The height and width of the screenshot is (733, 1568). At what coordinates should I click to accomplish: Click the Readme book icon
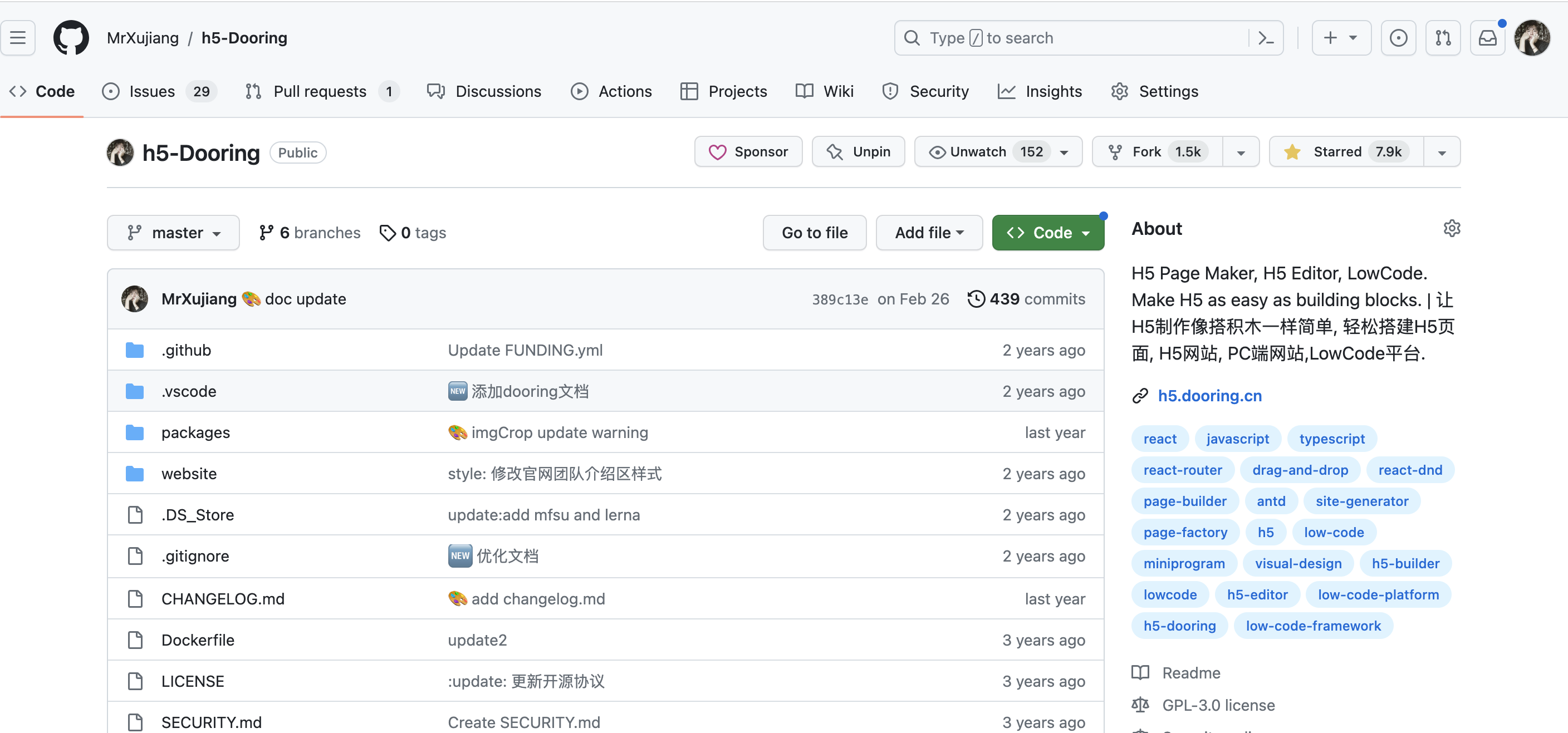pyautogui.click(x=1140, y=673)
